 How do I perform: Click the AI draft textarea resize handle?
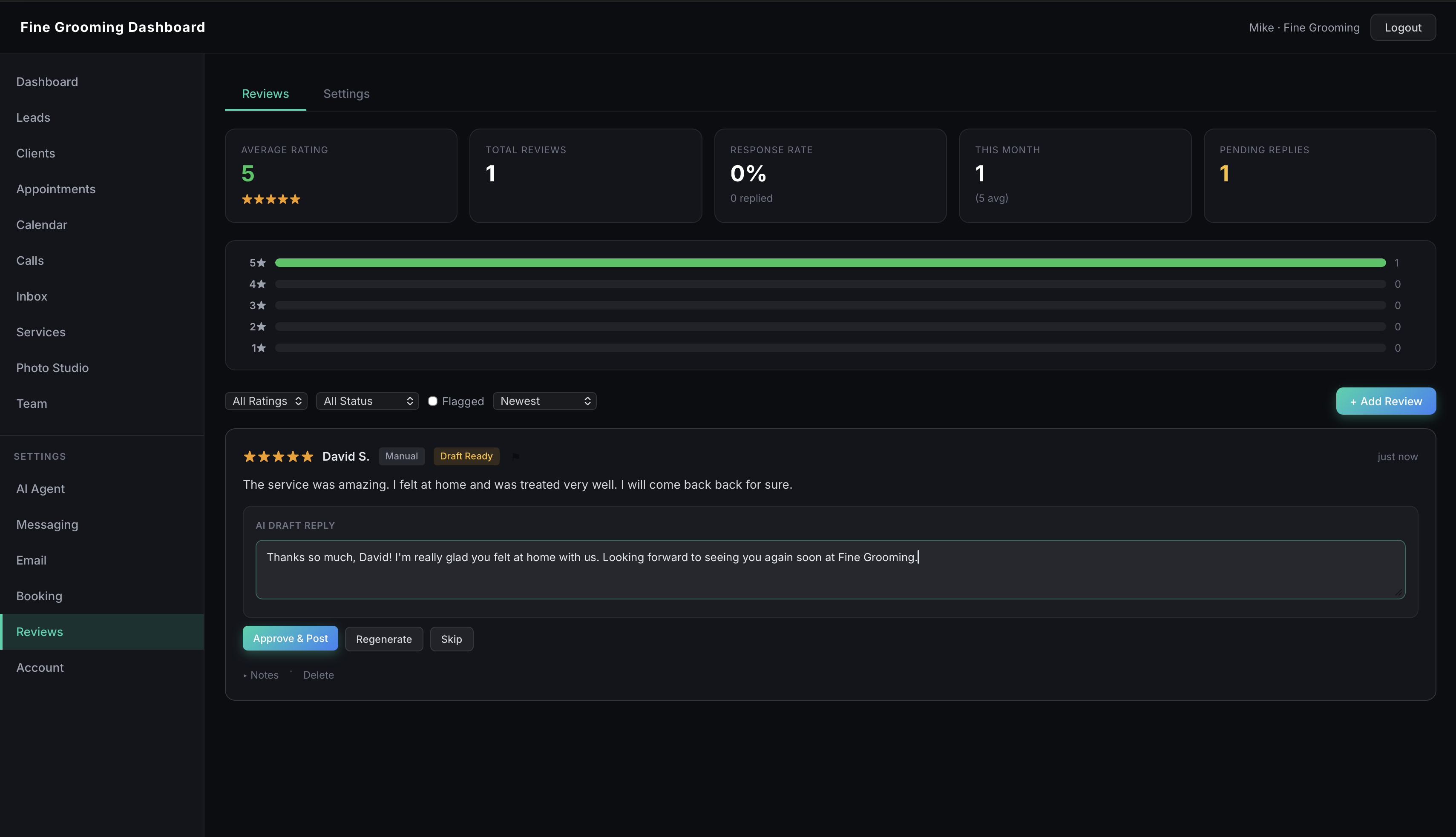[x=1399, y=593]
